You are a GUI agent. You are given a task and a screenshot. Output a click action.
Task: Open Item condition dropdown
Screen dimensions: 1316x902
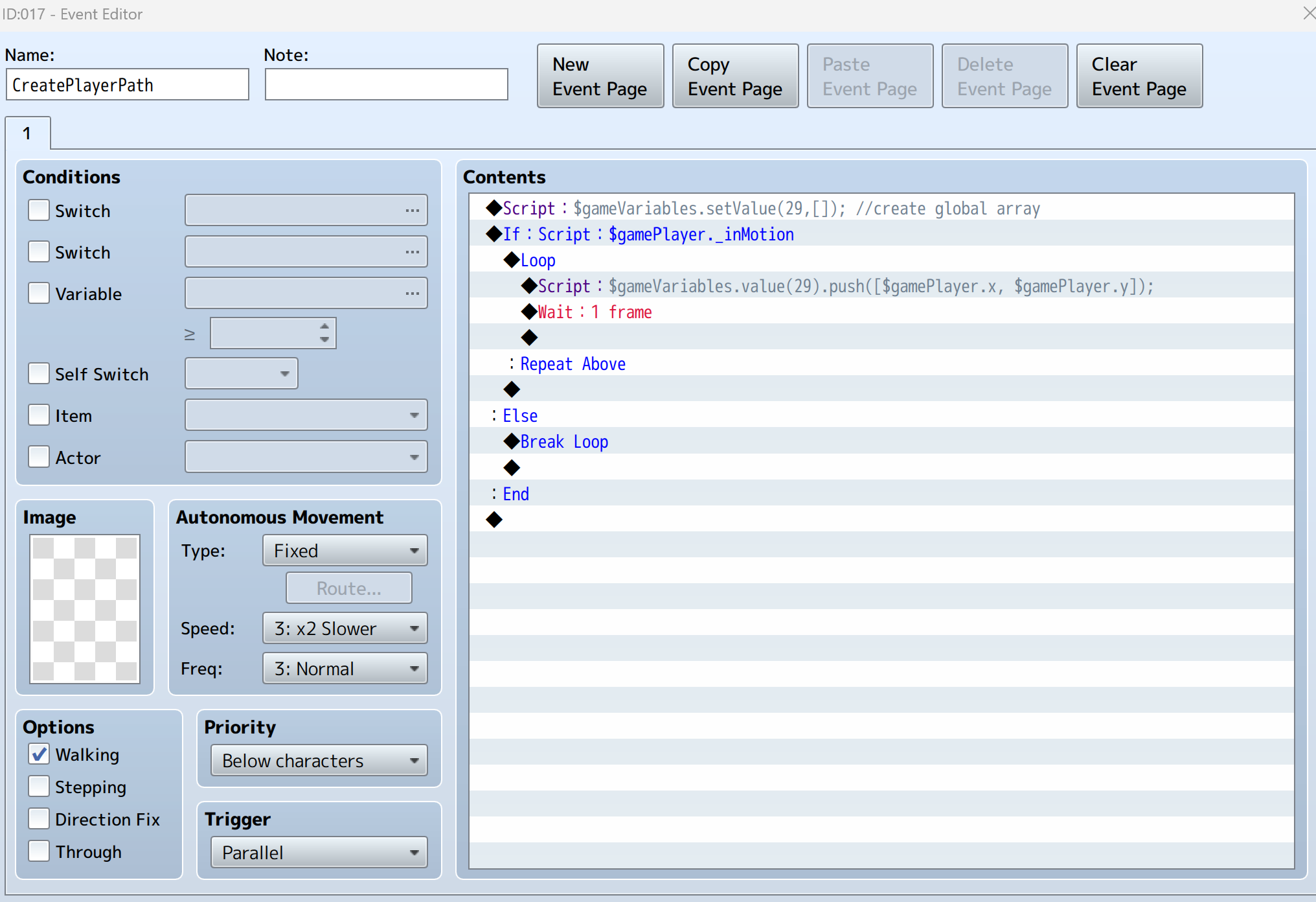(306, 415)
